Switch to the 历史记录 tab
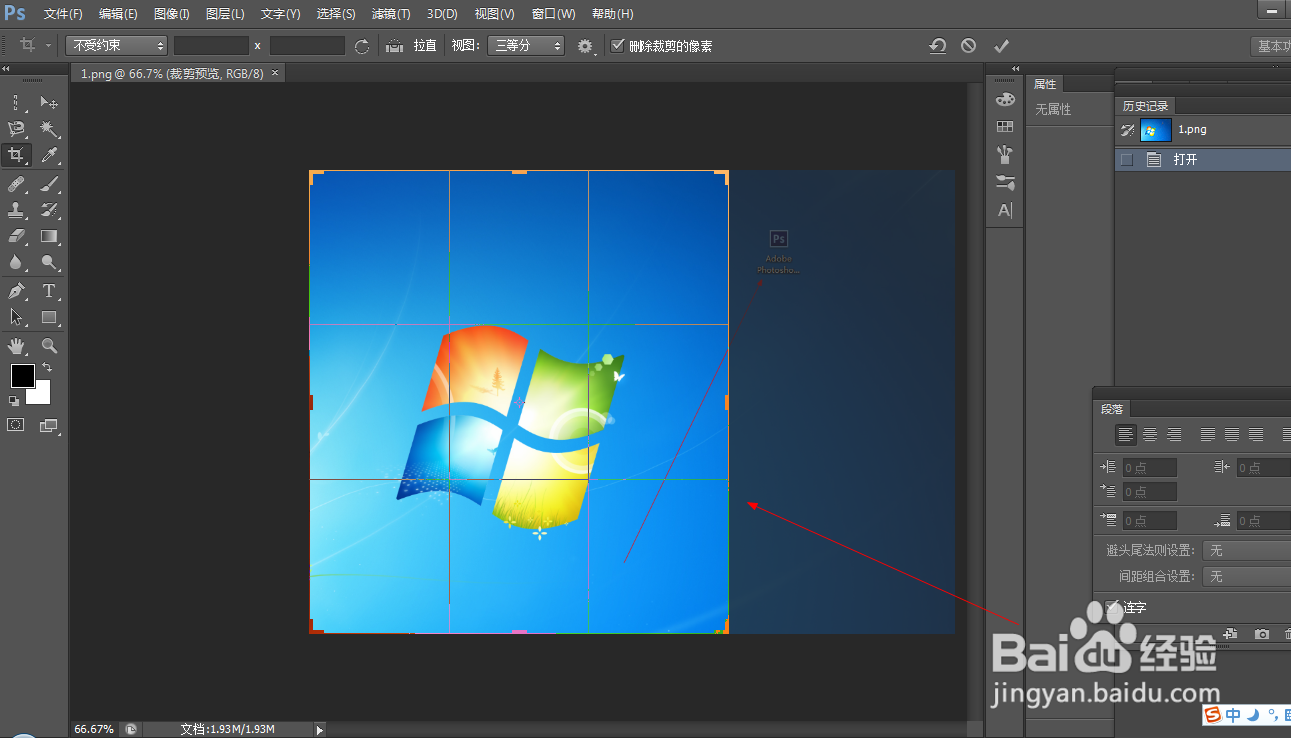The image size is (1291, 738). 1145,106
